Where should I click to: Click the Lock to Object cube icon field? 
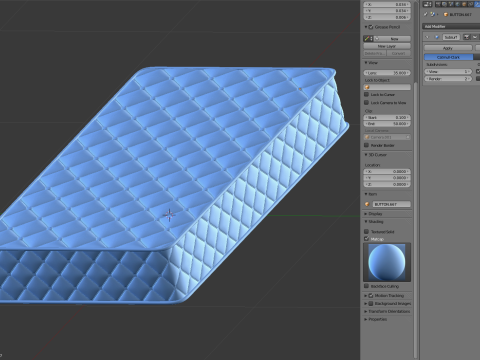click(x=387, y=87)
